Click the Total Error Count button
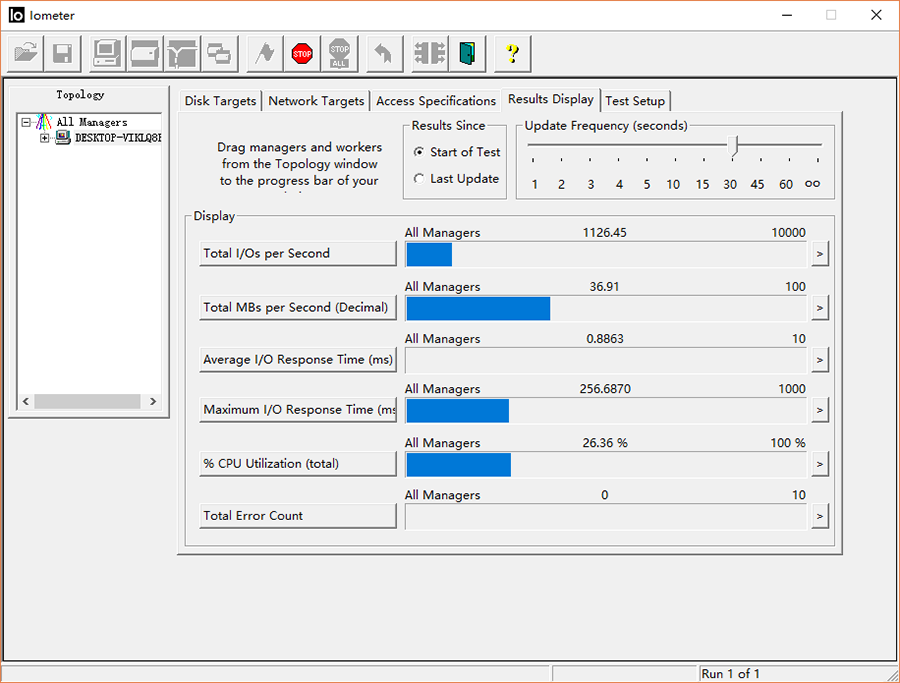Viewport: 900px width, 683px height. [297, 516]
